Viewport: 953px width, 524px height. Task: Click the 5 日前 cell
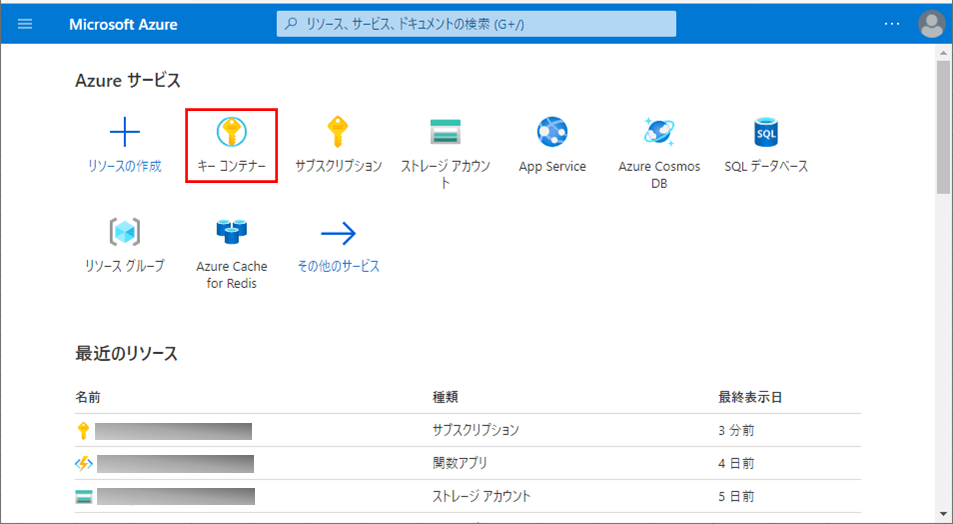736,496
